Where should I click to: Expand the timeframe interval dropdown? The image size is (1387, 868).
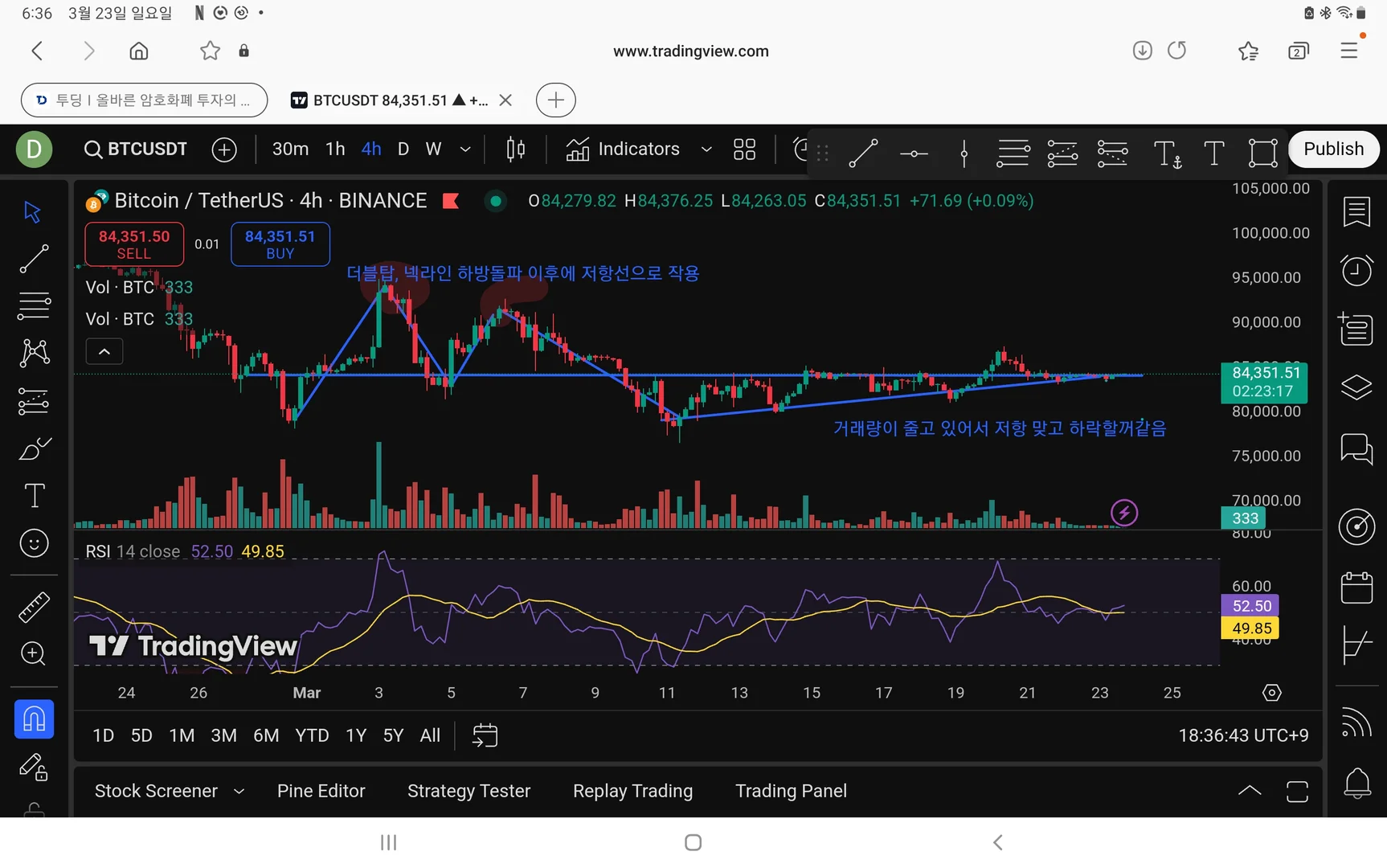[465, 149]
